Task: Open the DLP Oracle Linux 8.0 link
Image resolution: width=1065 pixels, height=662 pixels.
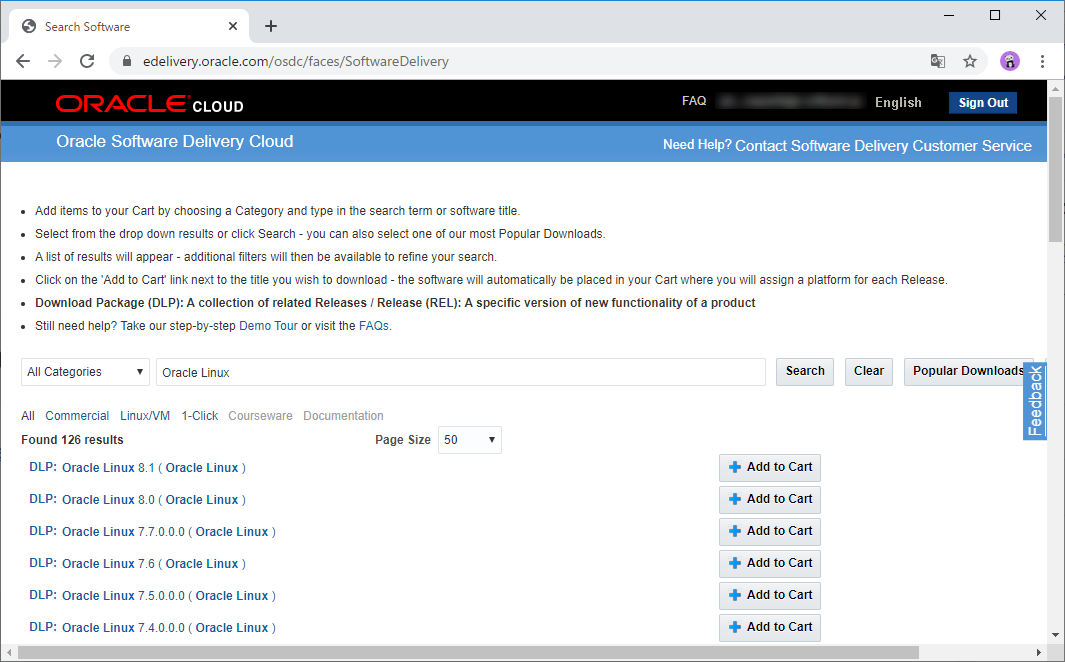Action: (x=137, y=500)
